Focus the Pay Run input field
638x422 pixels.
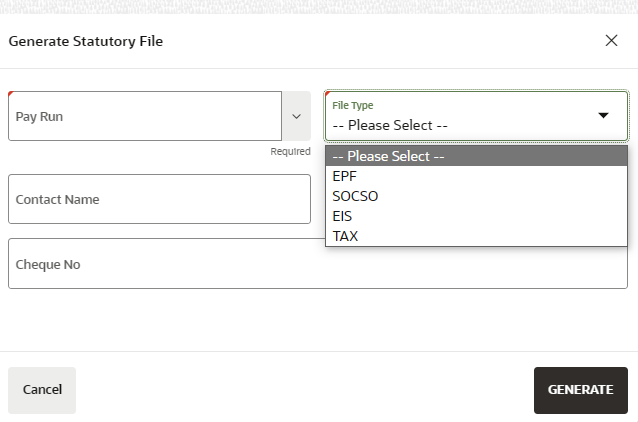[146, 116]
